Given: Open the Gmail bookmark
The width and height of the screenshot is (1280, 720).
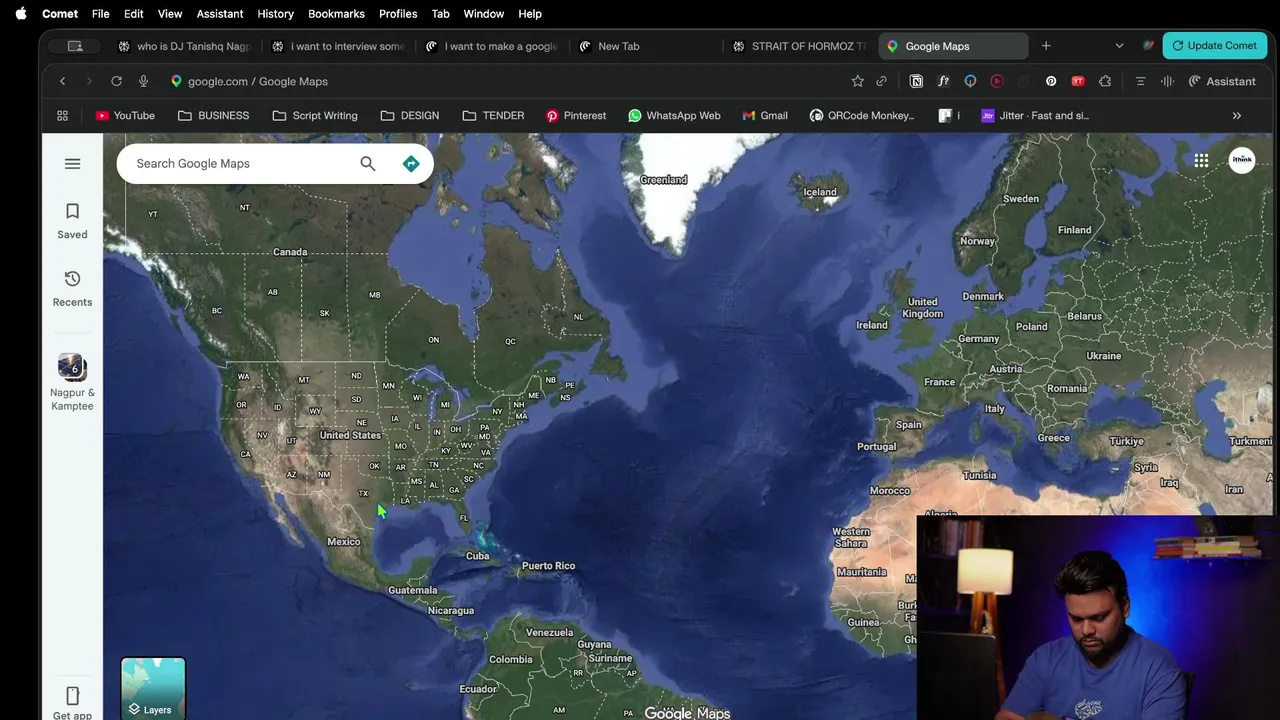Looking at the screenshot, I should click(765, 115).
